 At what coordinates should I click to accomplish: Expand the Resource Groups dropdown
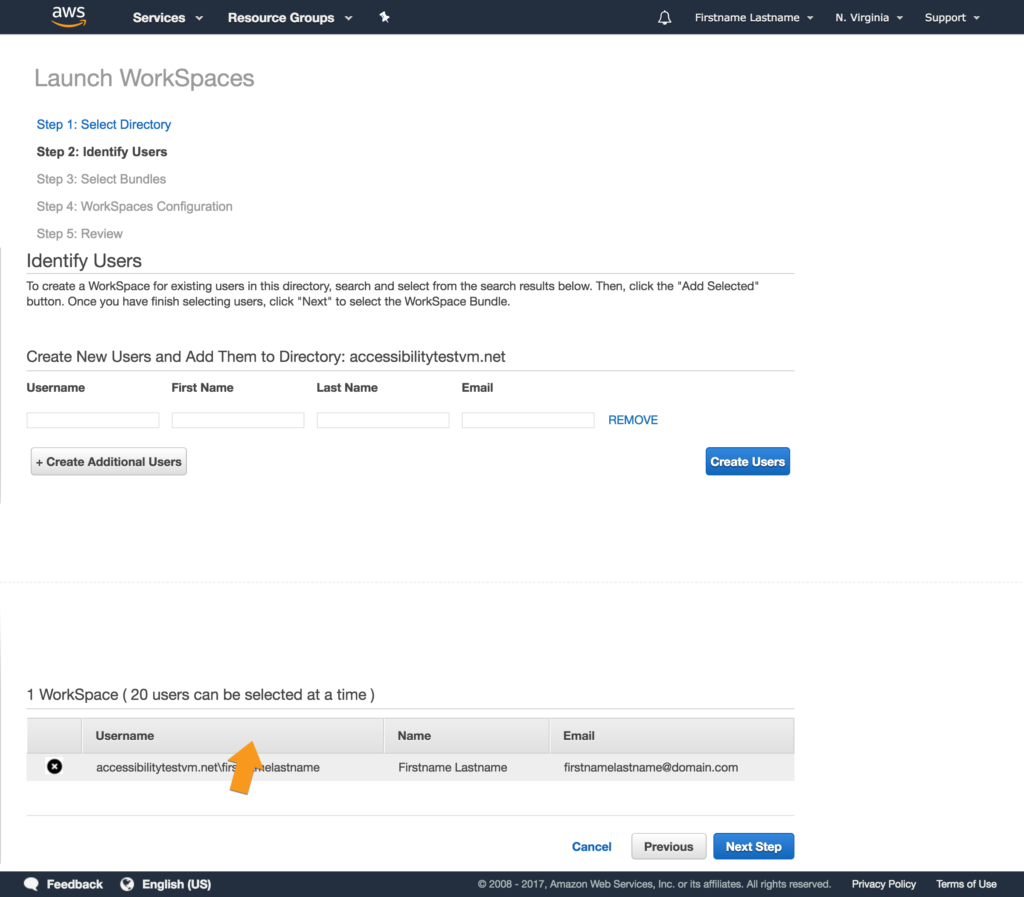[x=290, y=18]
